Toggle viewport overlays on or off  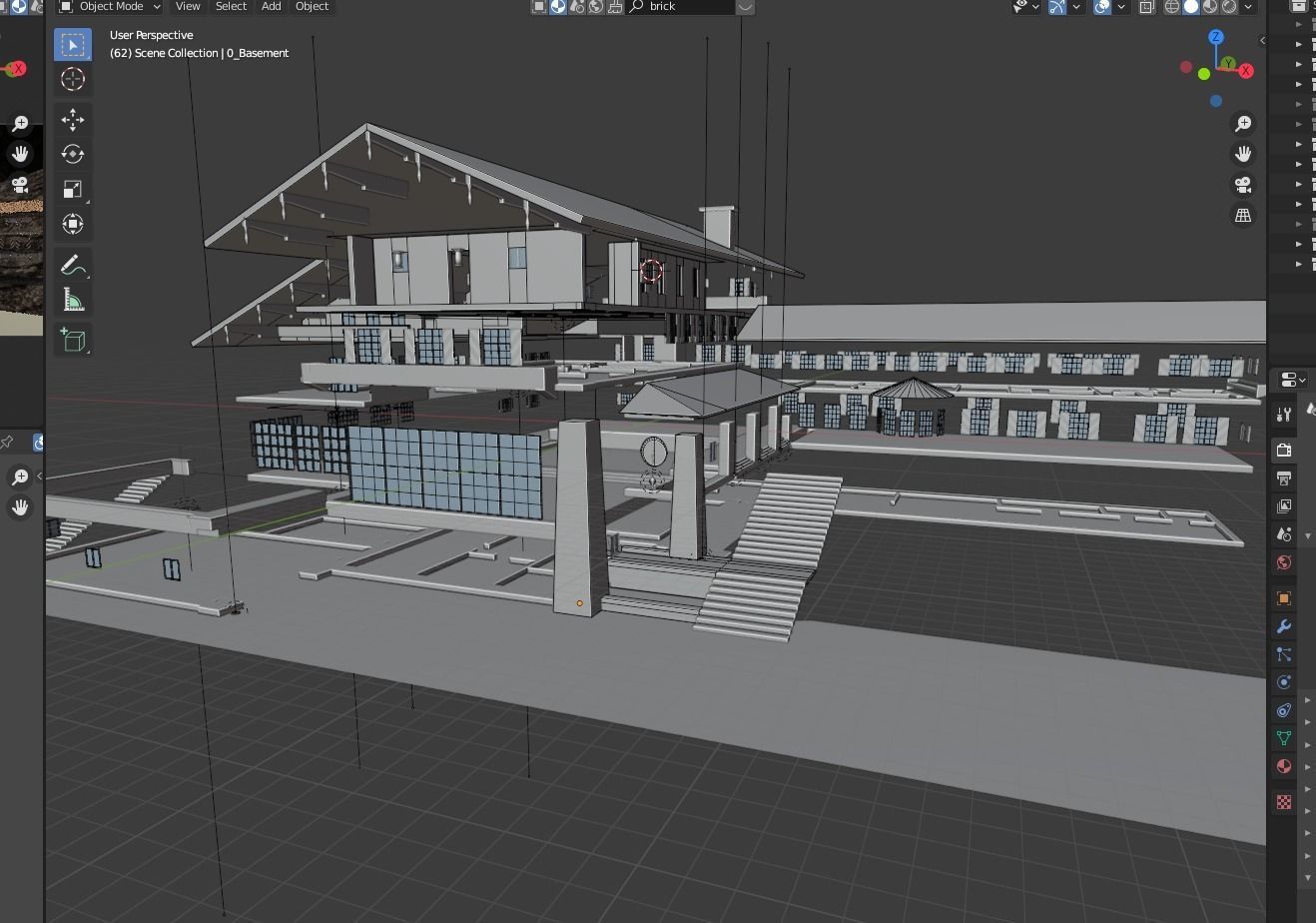(x=1102, y=6)
